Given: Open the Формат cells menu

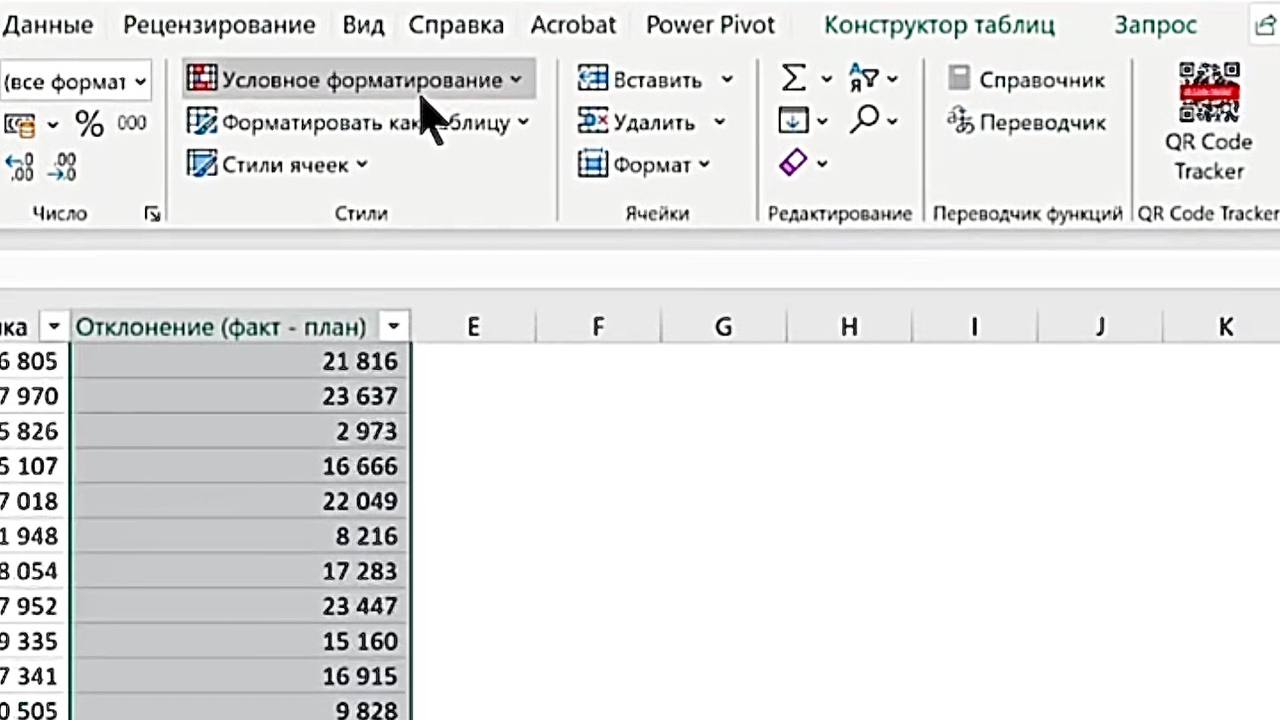Looking at the screenshot, I should point(644,165).
